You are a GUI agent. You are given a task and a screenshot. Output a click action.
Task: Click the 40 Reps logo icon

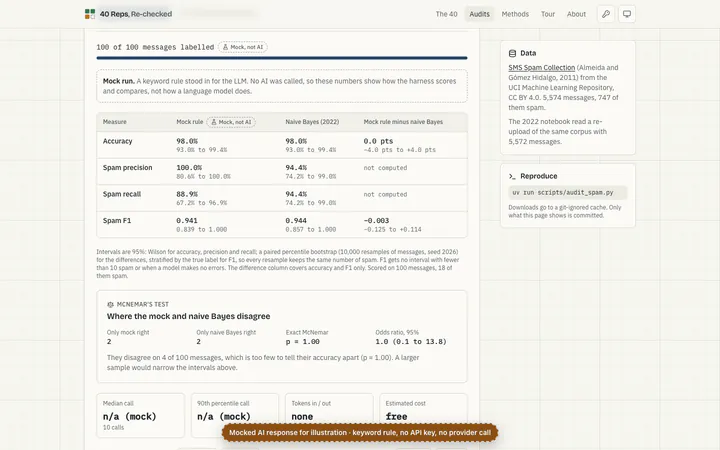coord(90,14)
